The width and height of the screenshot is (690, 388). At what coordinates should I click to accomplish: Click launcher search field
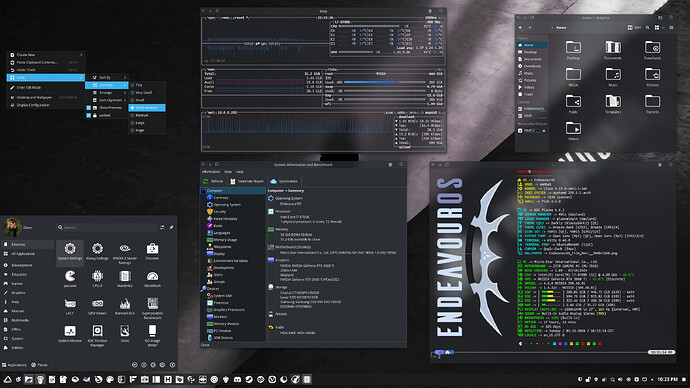click(x=107, y=227)
